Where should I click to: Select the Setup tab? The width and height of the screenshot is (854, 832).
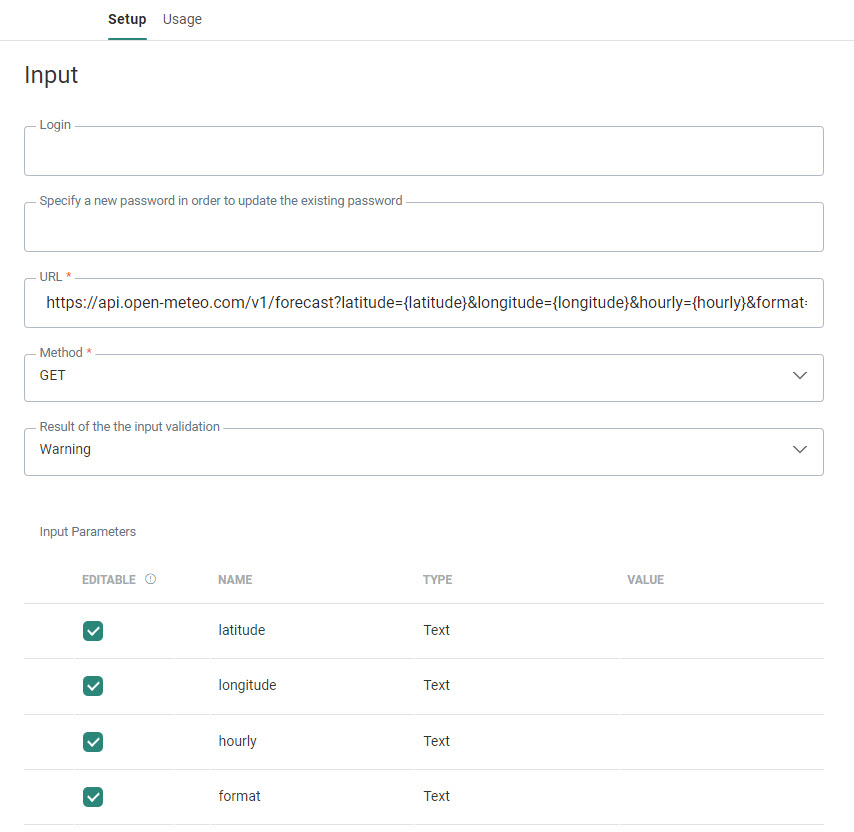(x=127, y=19)
